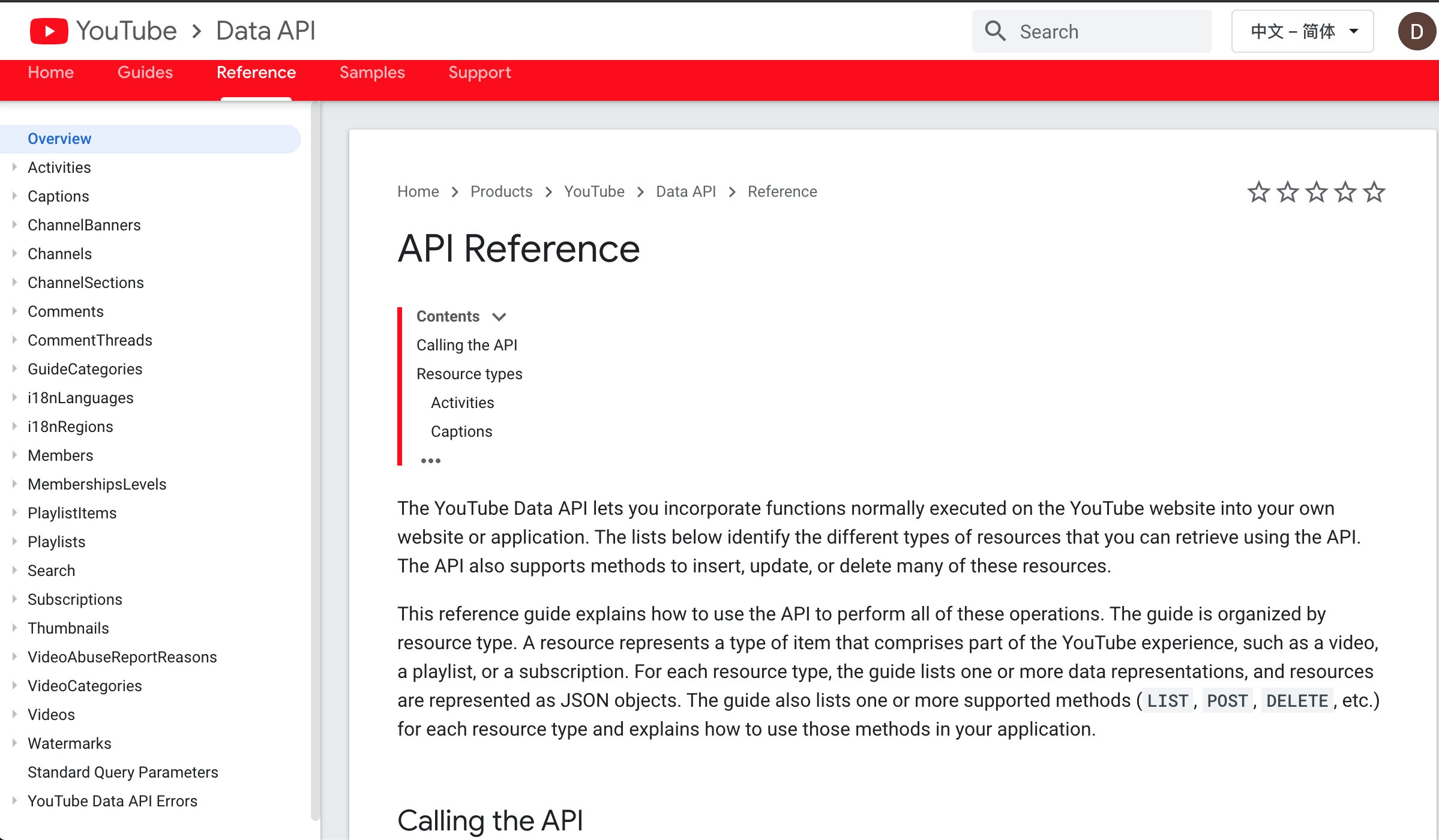Expand the Activities tree arrow

(x=14, y=167)
